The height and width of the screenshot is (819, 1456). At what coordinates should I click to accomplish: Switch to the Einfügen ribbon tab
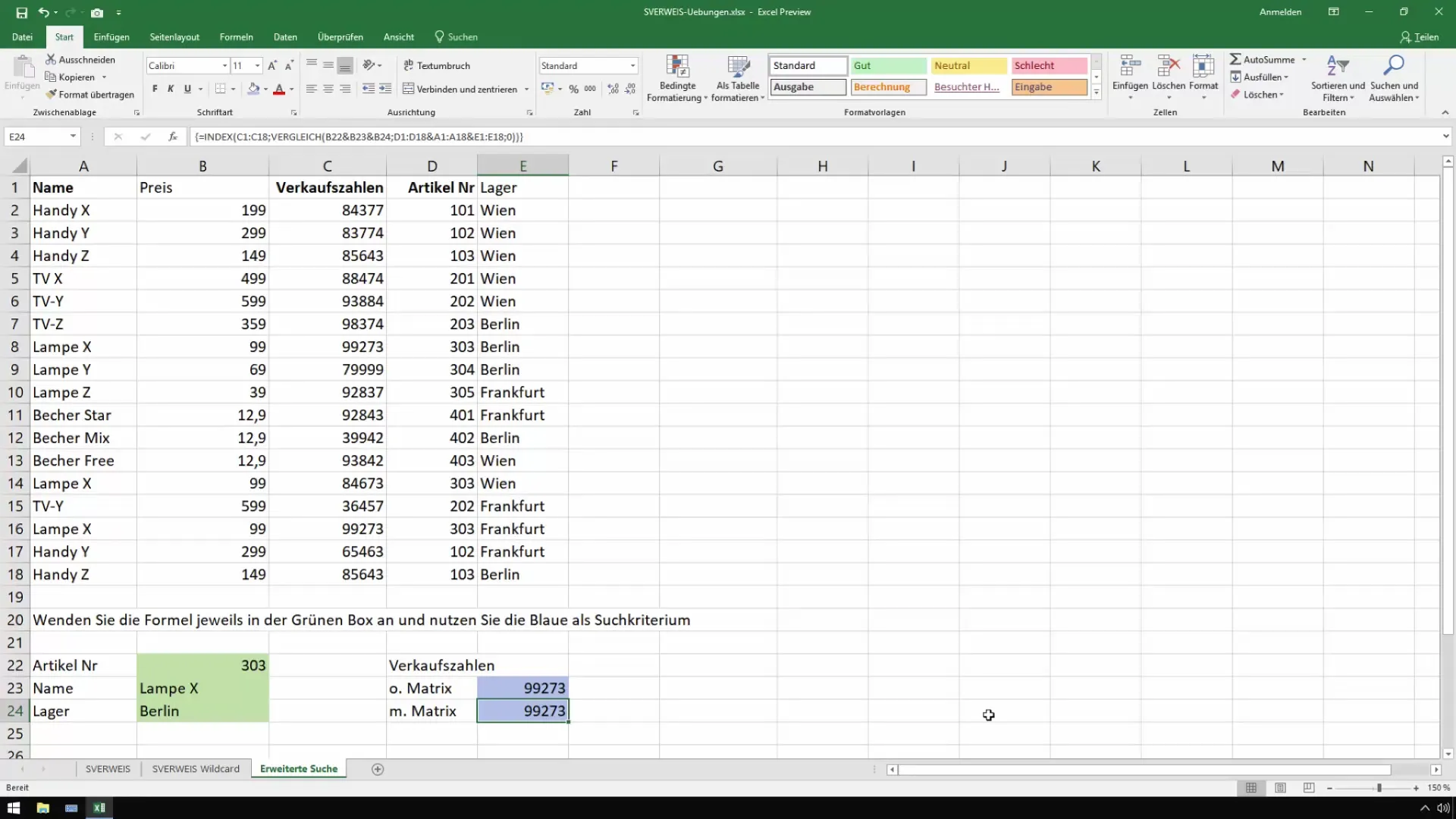(x=111, y=36)
